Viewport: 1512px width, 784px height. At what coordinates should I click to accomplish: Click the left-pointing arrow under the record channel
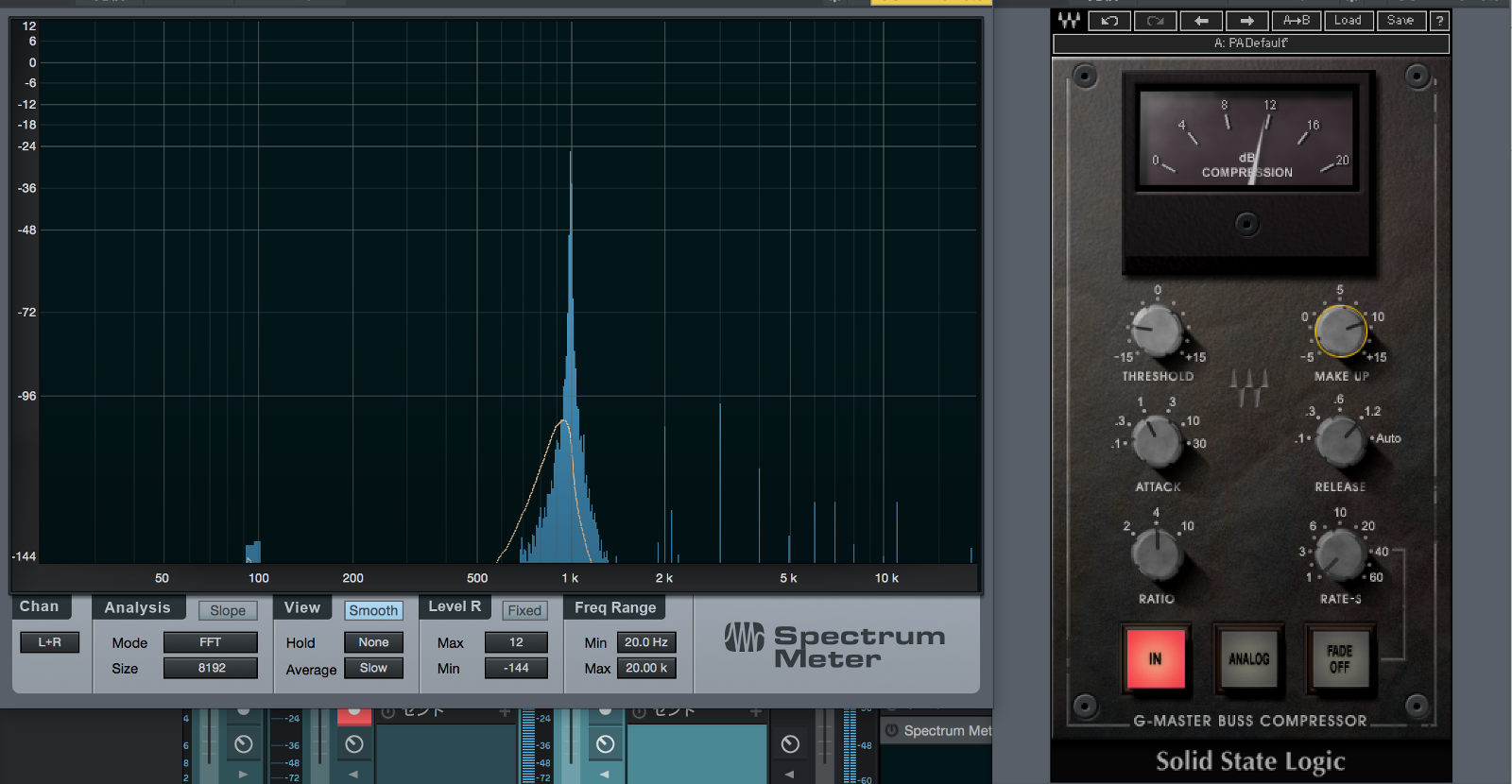point(354,774)
